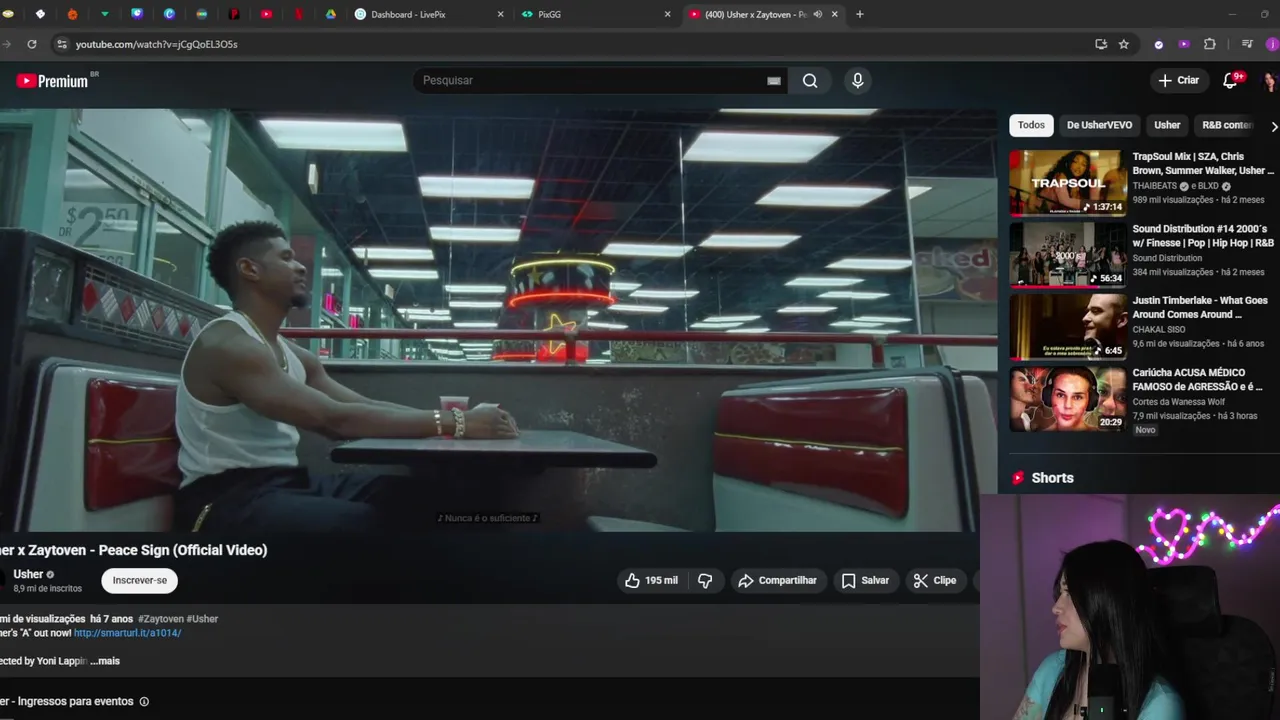Click the Sound Distribution channel name

[x=1167, y=258]
